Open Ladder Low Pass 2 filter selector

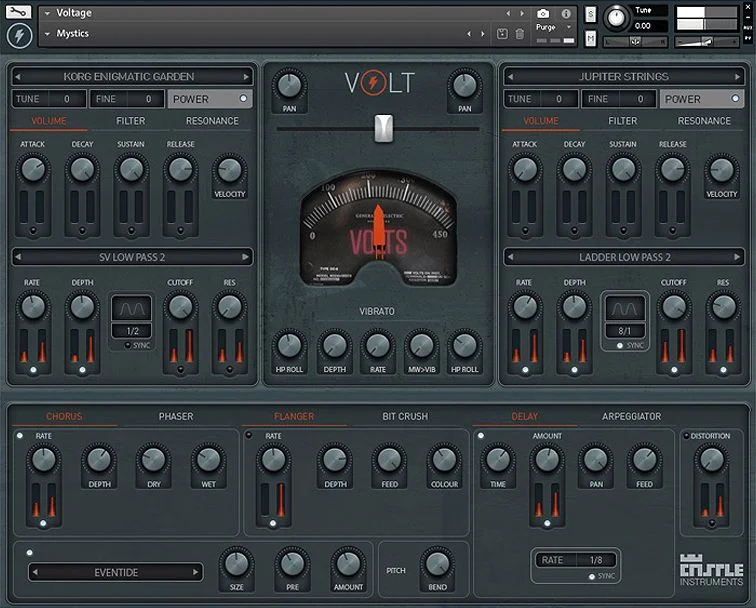pos(624,257)
